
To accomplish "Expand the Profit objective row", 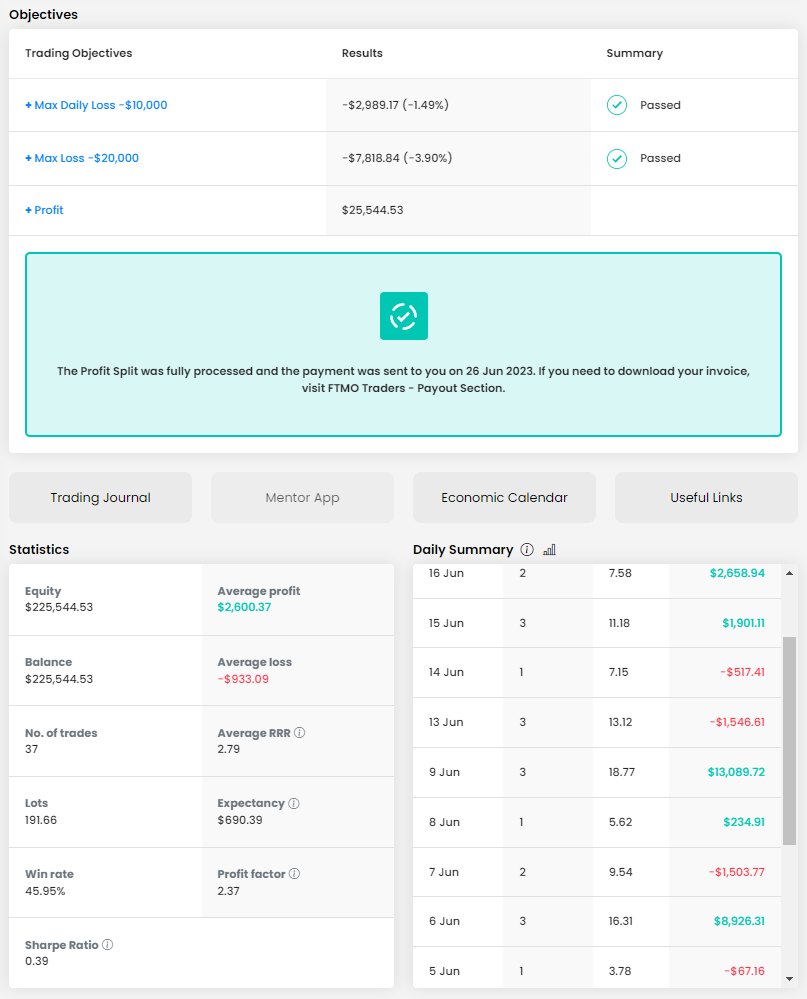I will point(44,210).
